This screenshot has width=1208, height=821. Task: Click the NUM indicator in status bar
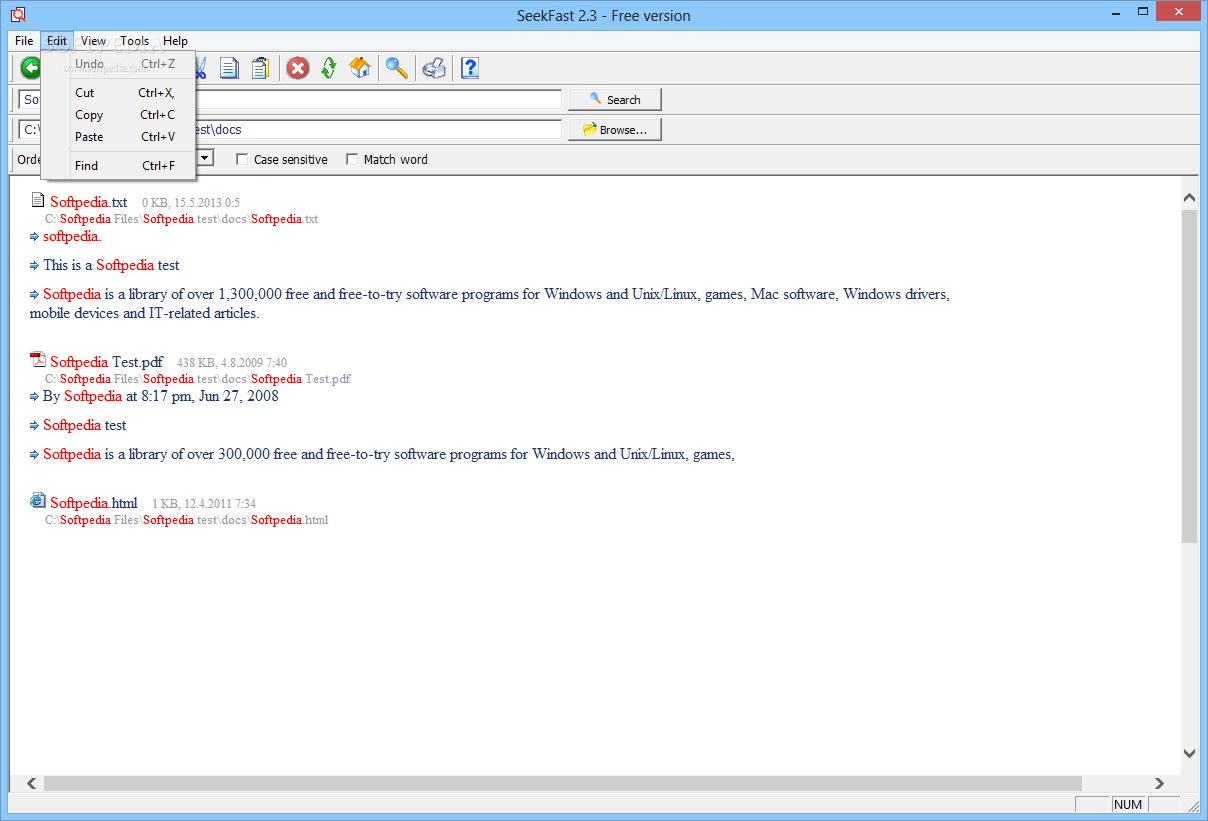[1128, 805]
